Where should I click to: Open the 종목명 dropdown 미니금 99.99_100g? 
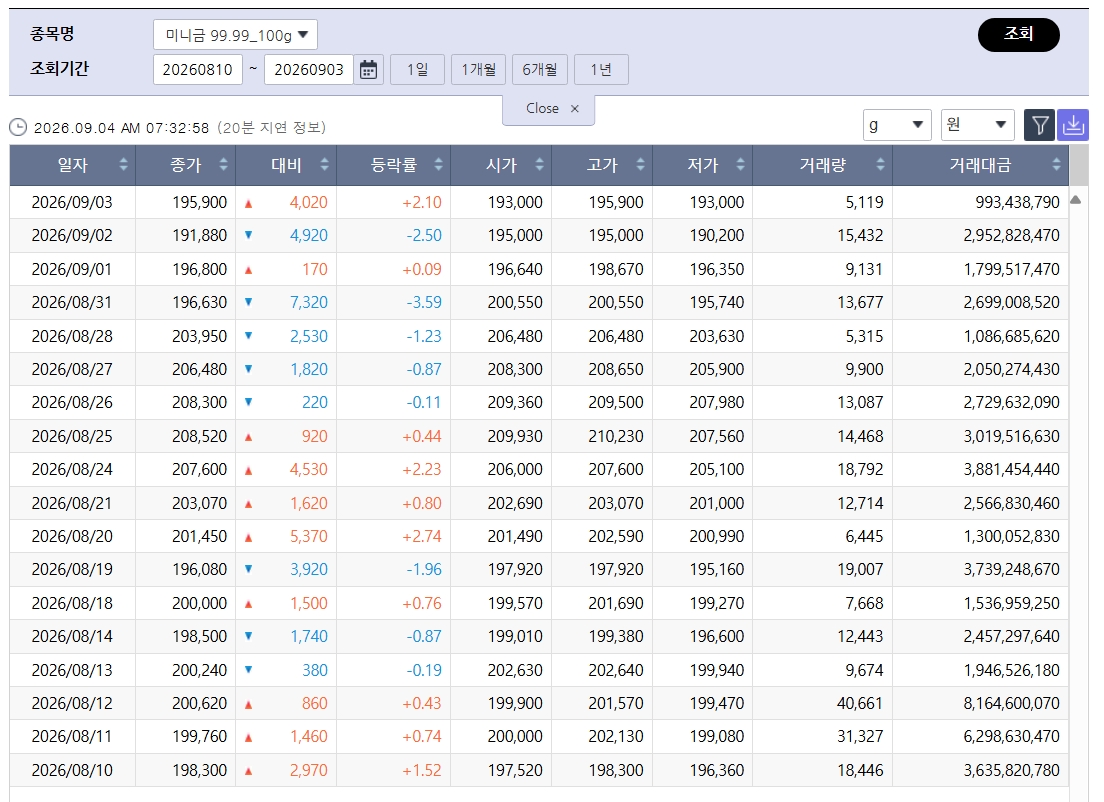pyautogui.click(x=235, y=35)
